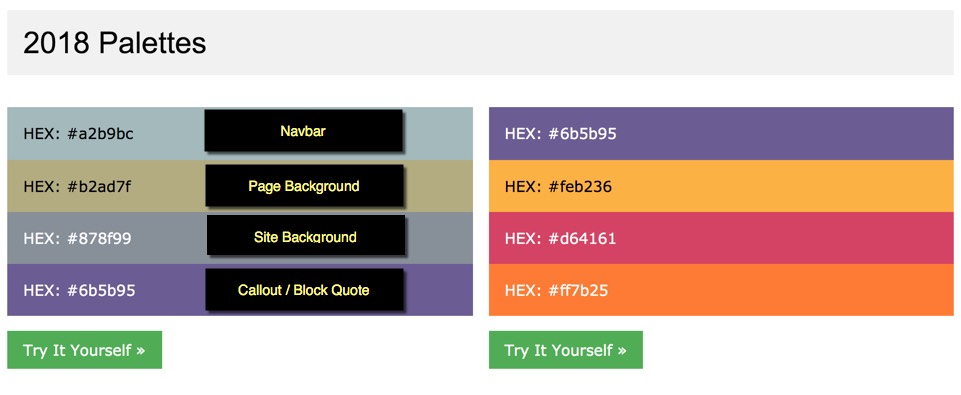Pick the #d64161 crimson color row

721,238
